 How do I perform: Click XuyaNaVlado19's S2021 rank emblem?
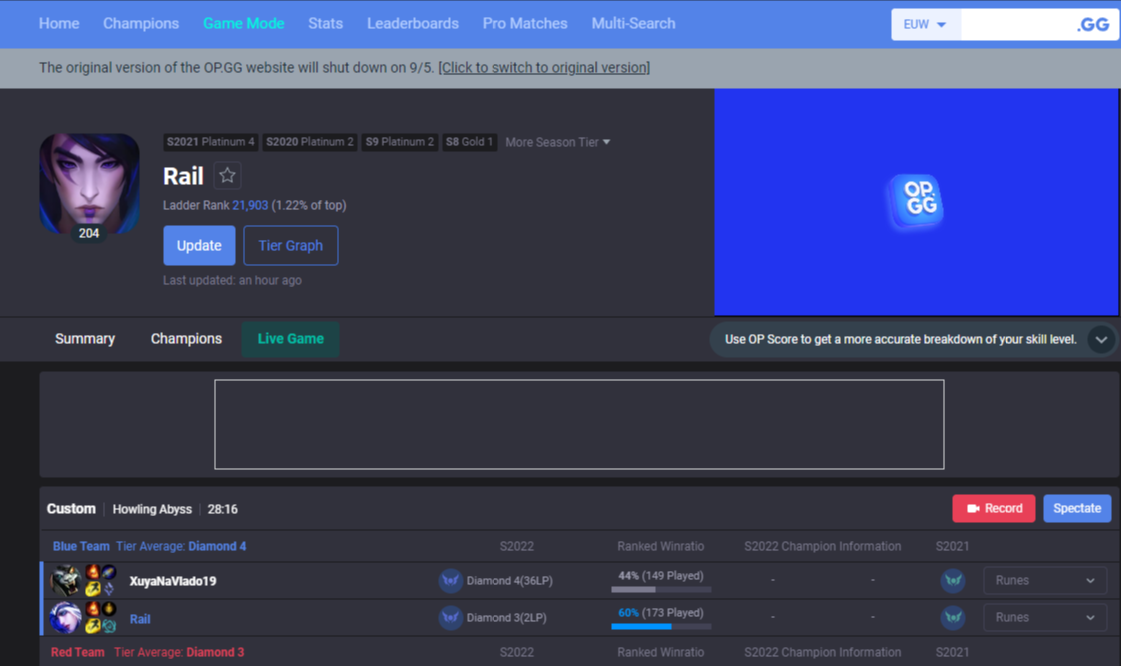click(x=953, y=580)
